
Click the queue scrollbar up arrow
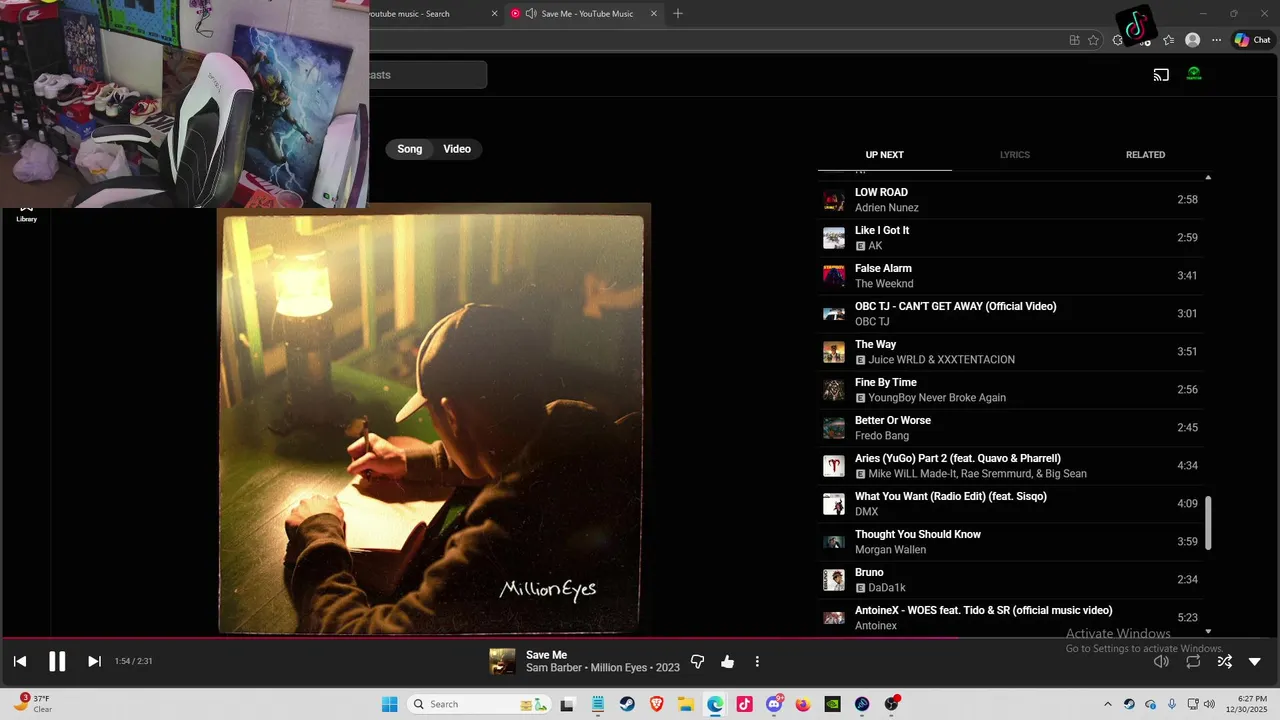click(x=1208, y=178)
